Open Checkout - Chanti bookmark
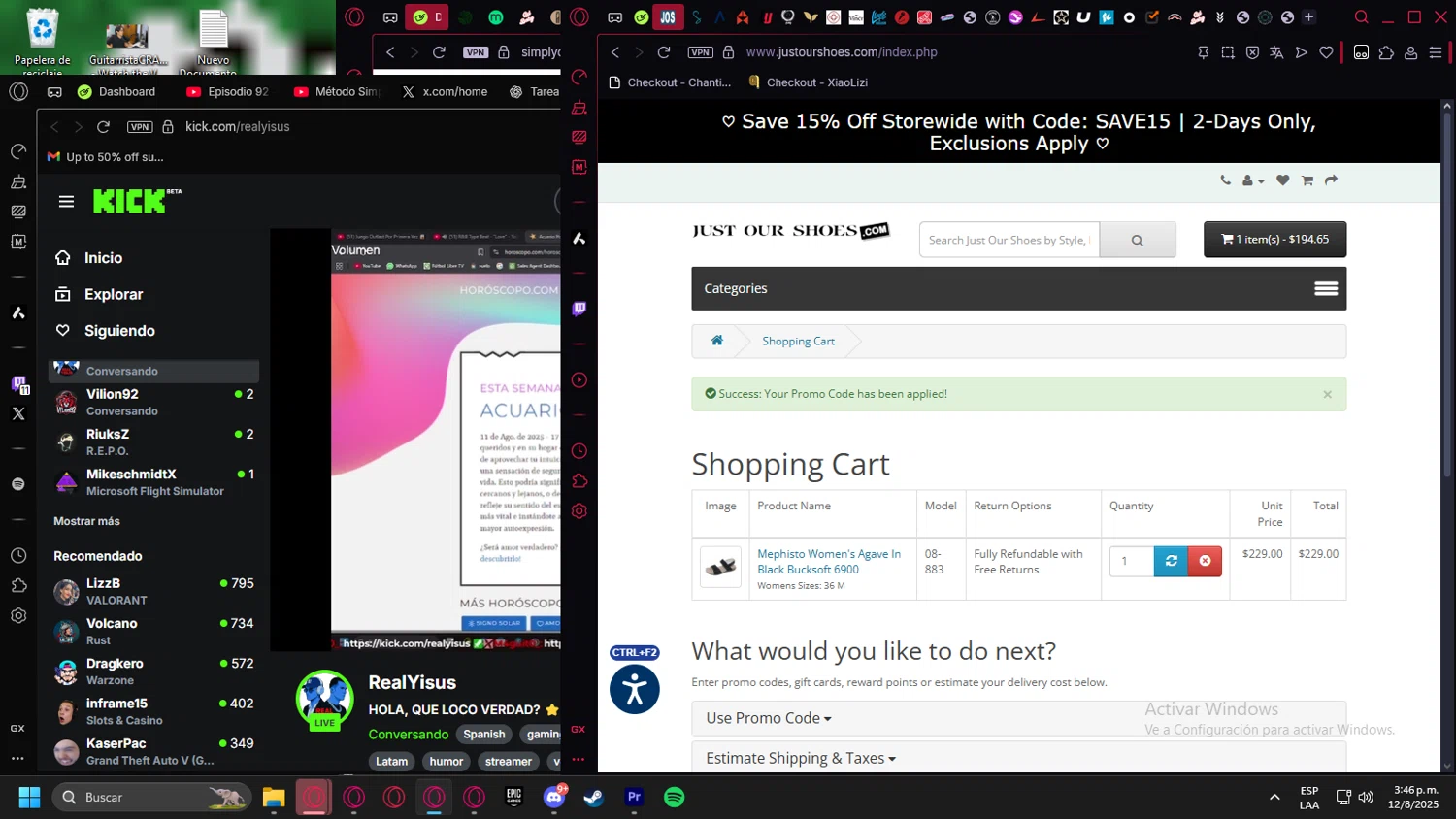This screenshot has width=1456, height=819. 670,82
